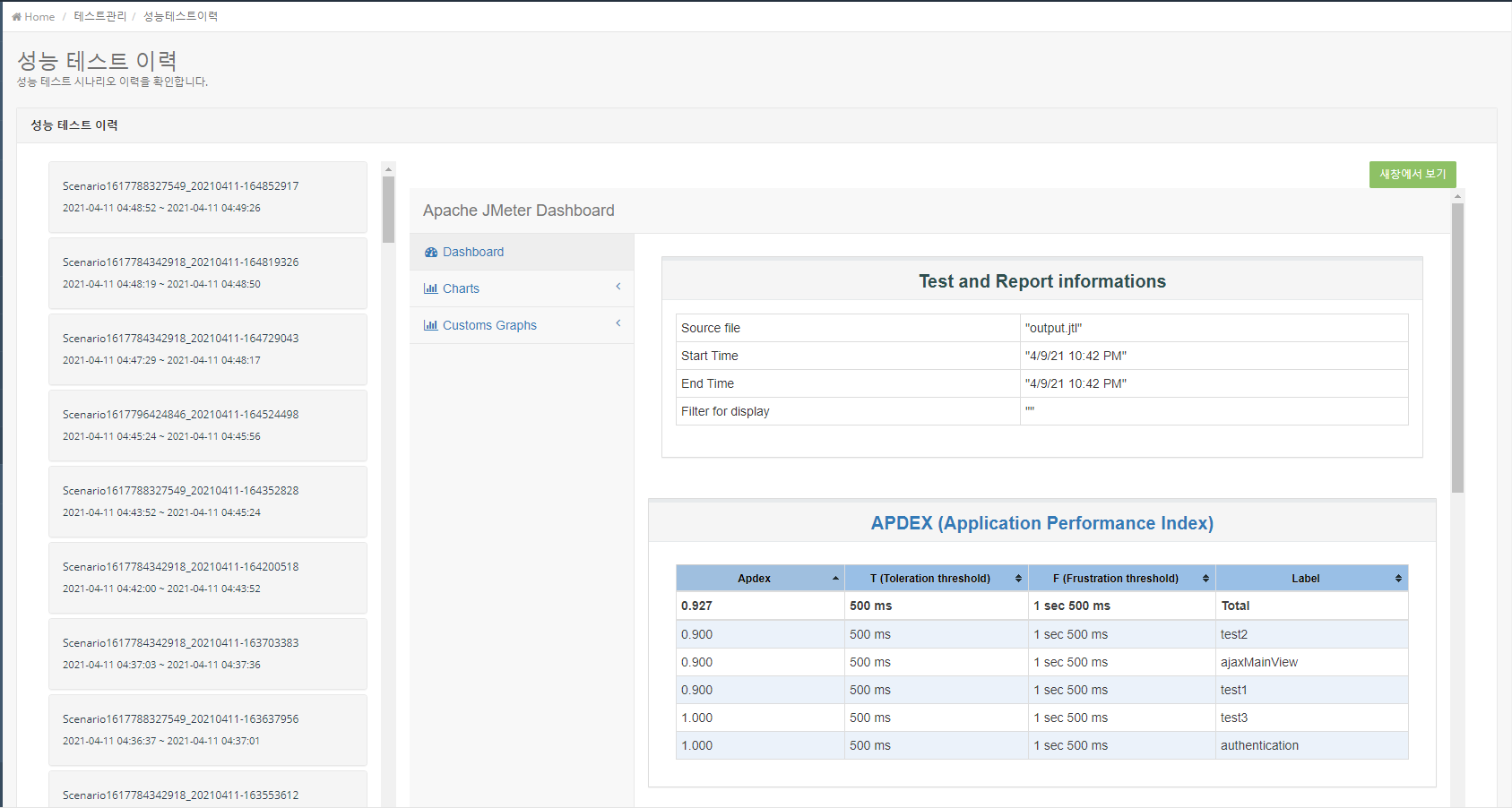
Task: Click the Filter for display label
Action: 725,411
